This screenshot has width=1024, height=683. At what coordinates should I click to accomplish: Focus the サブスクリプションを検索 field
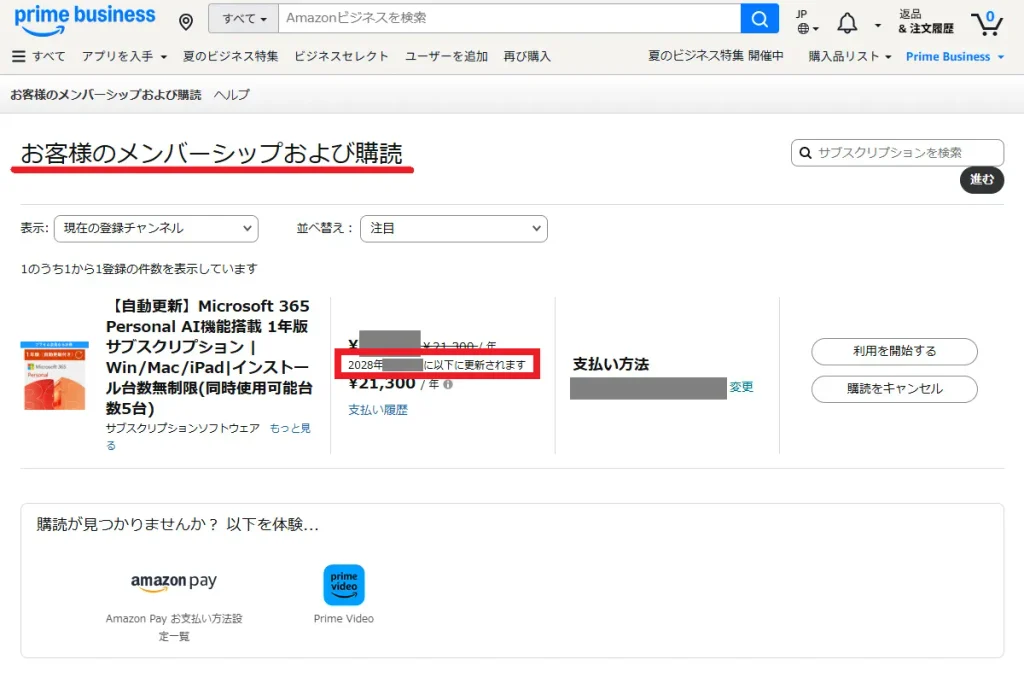point(897,153)
